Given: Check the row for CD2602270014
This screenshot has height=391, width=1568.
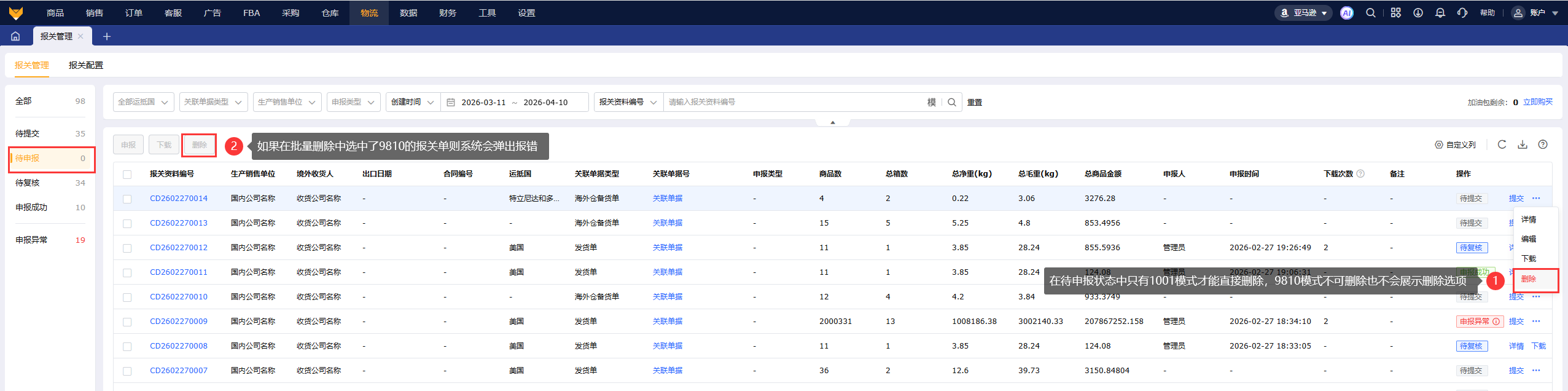Looking at the screenshot, I should [x=127, y=199].
